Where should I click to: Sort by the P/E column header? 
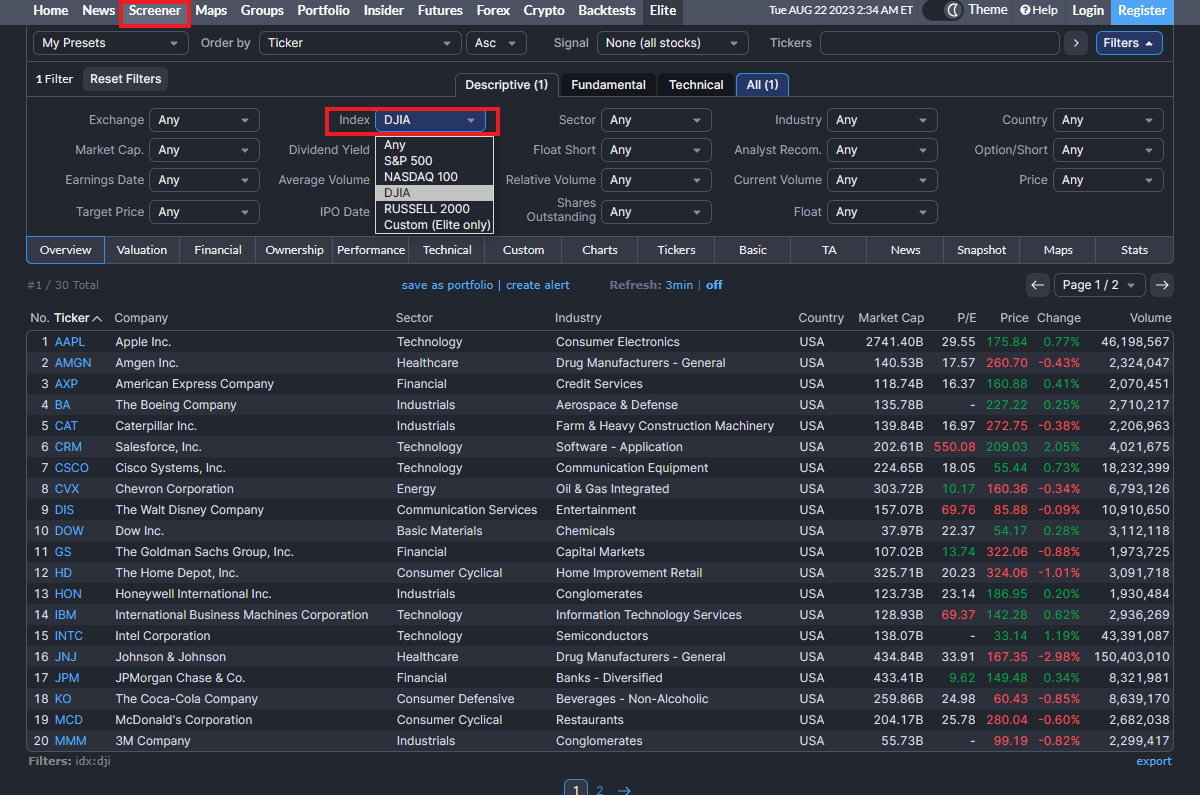(966, 318)
